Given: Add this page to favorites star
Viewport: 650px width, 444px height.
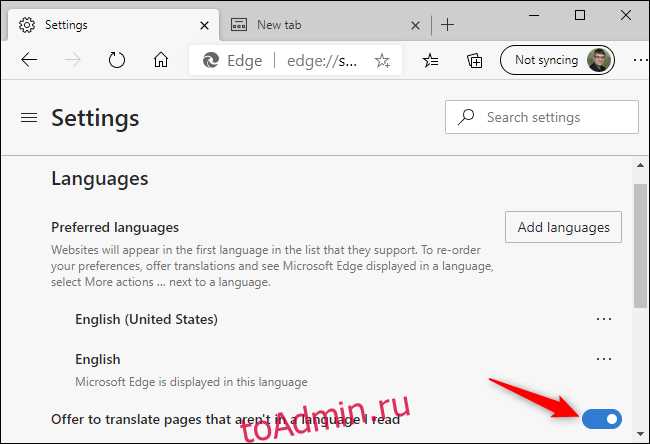Looking at the screenshot, I should coord(382,61).
